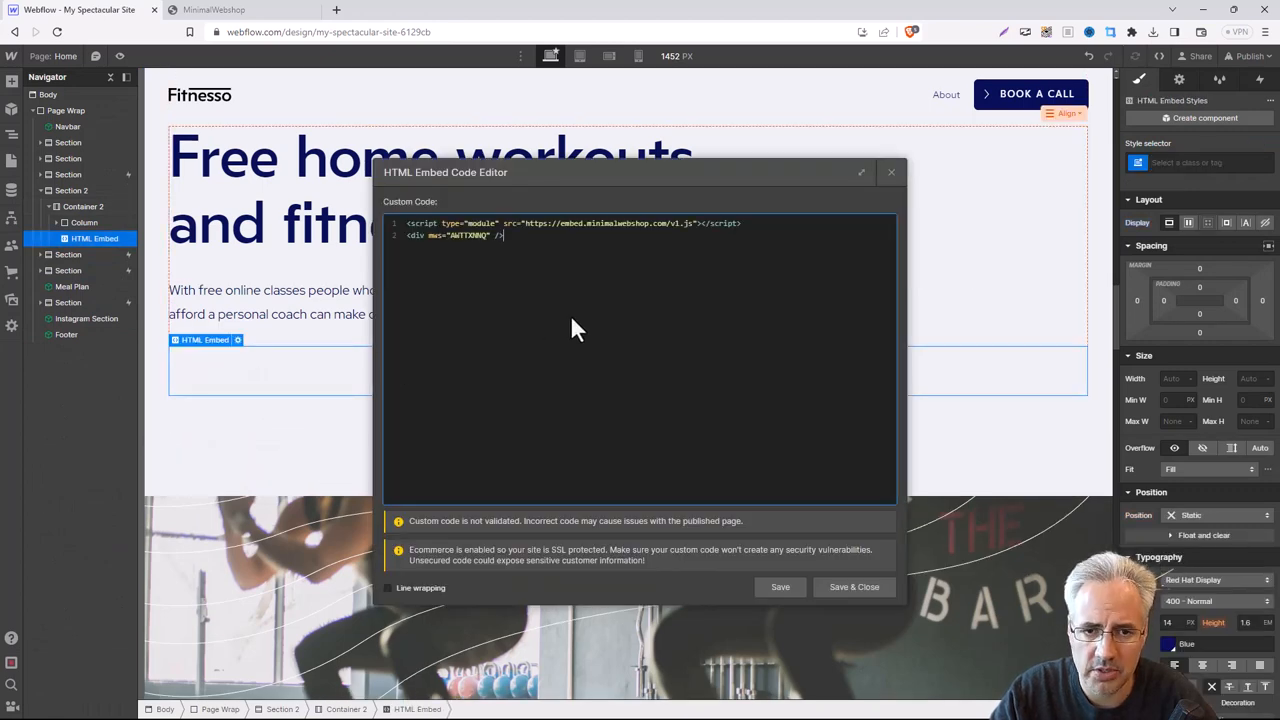The image size is (1280, 720).
Task: Switch to the MinimalWebshop browser tab
Action: click(213, 10)
